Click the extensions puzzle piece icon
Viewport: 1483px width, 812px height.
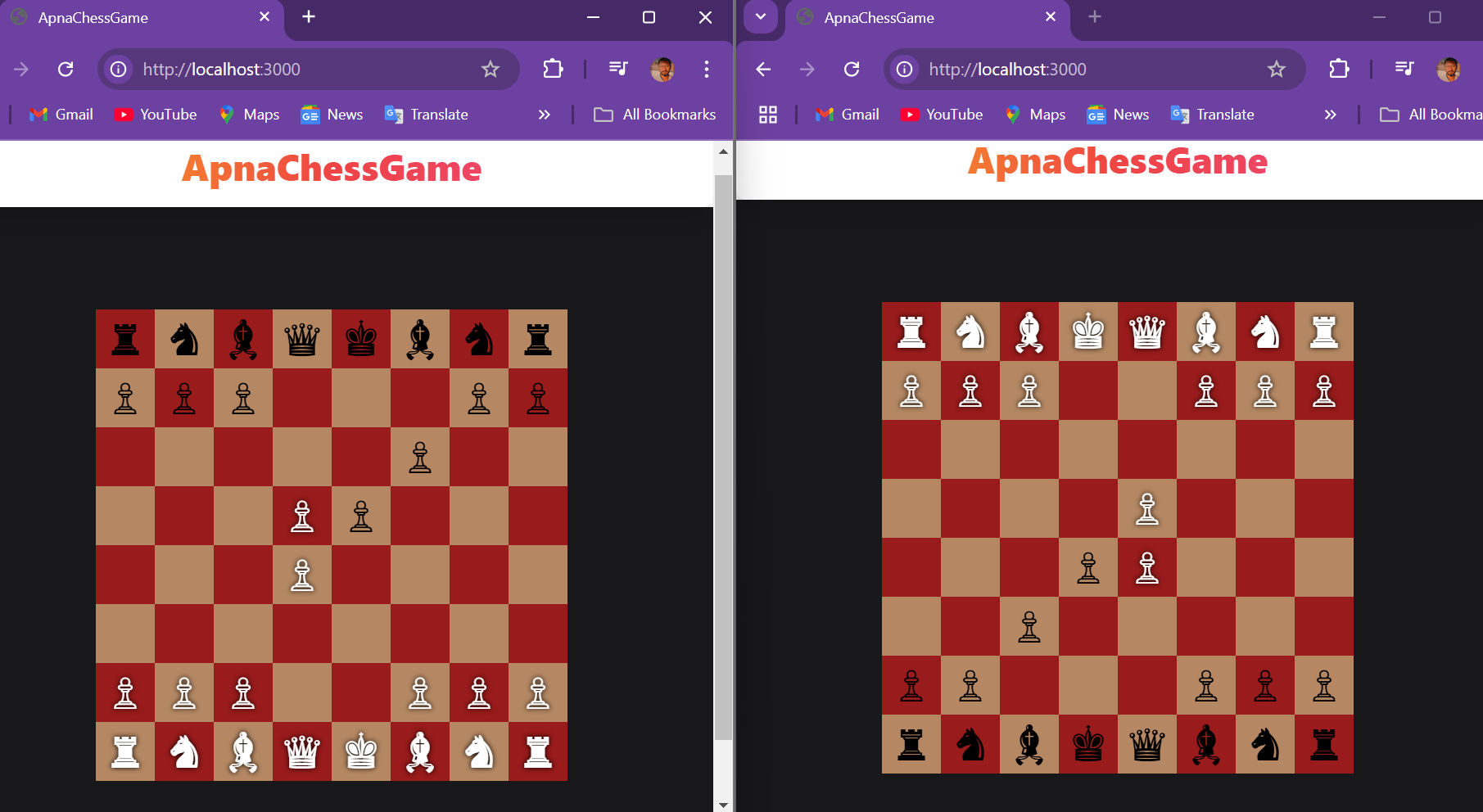tap(553, 69)
